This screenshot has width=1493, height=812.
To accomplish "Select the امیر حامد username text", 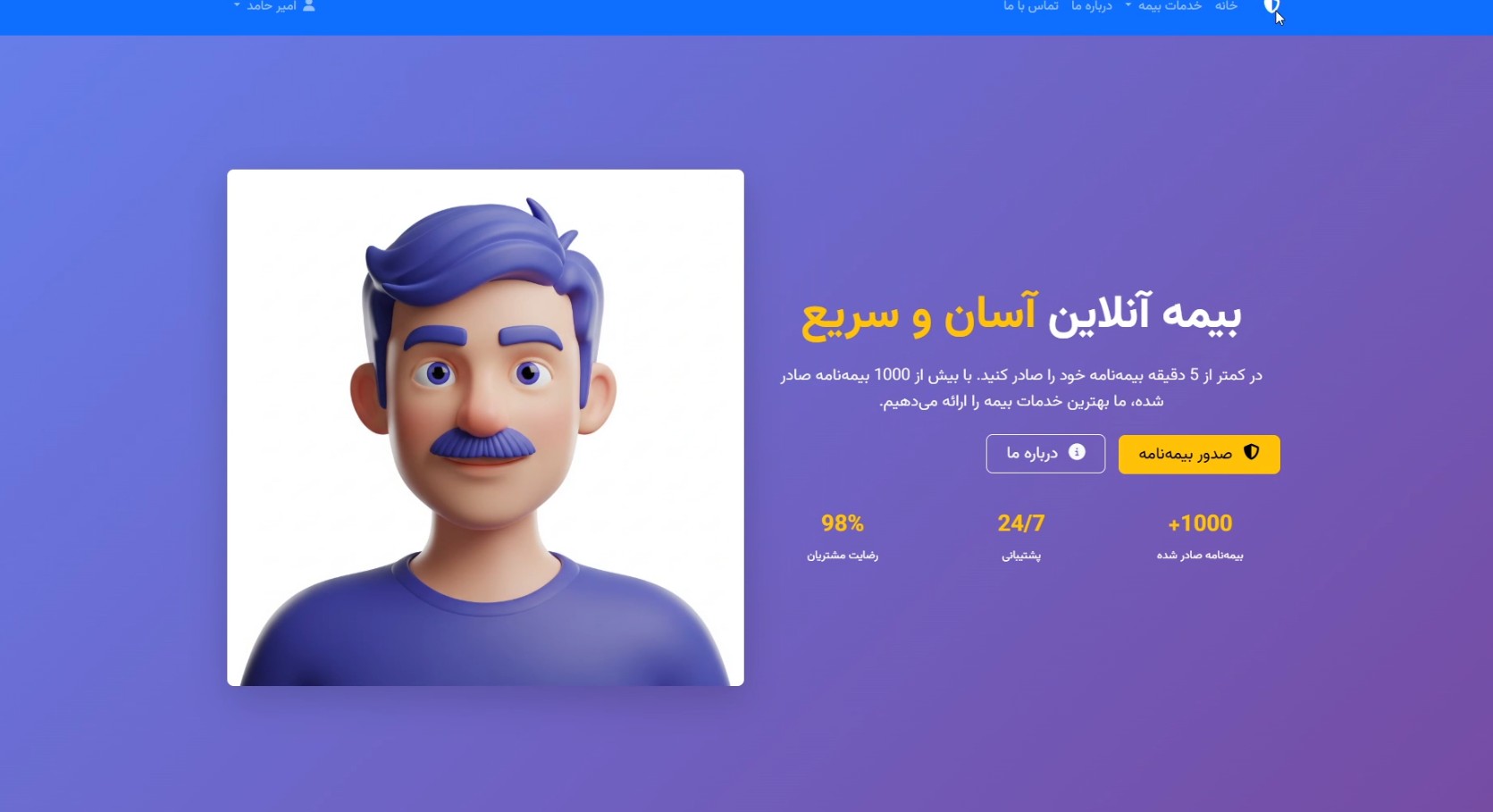I will coord(272,5).
